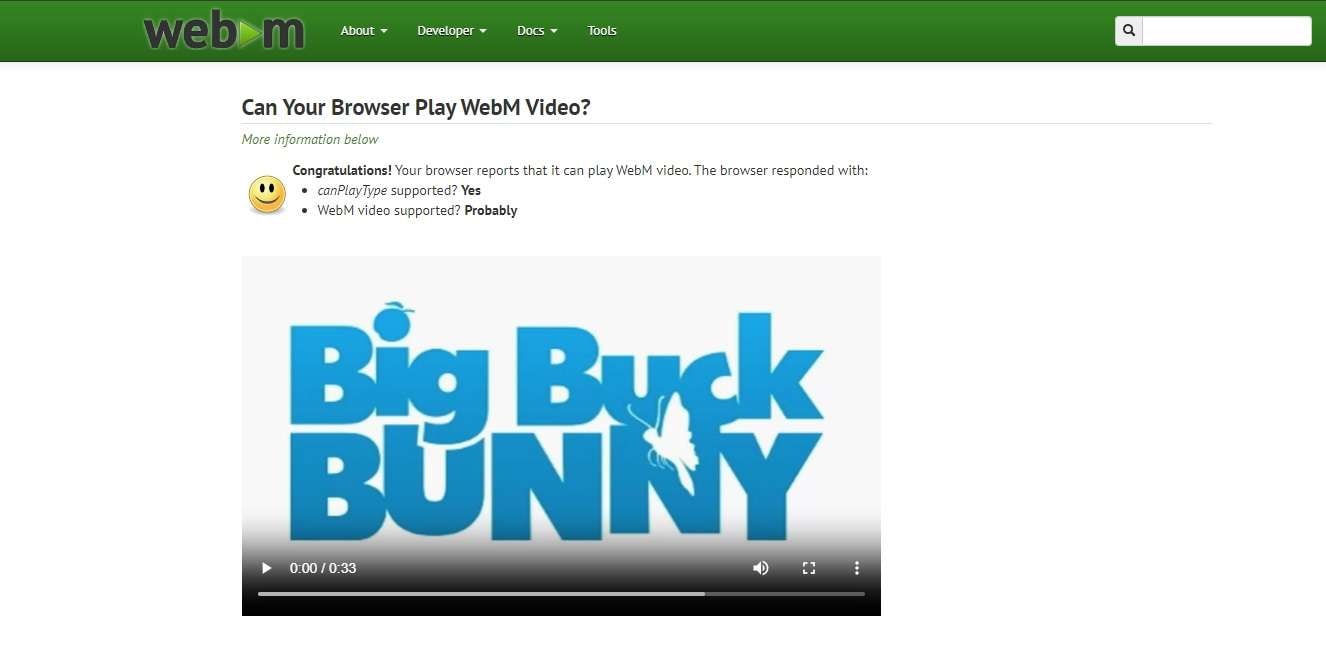Click the "0:00 / 0:33" time display
This screenshot has height=648, width=1326.
(323, 568)
